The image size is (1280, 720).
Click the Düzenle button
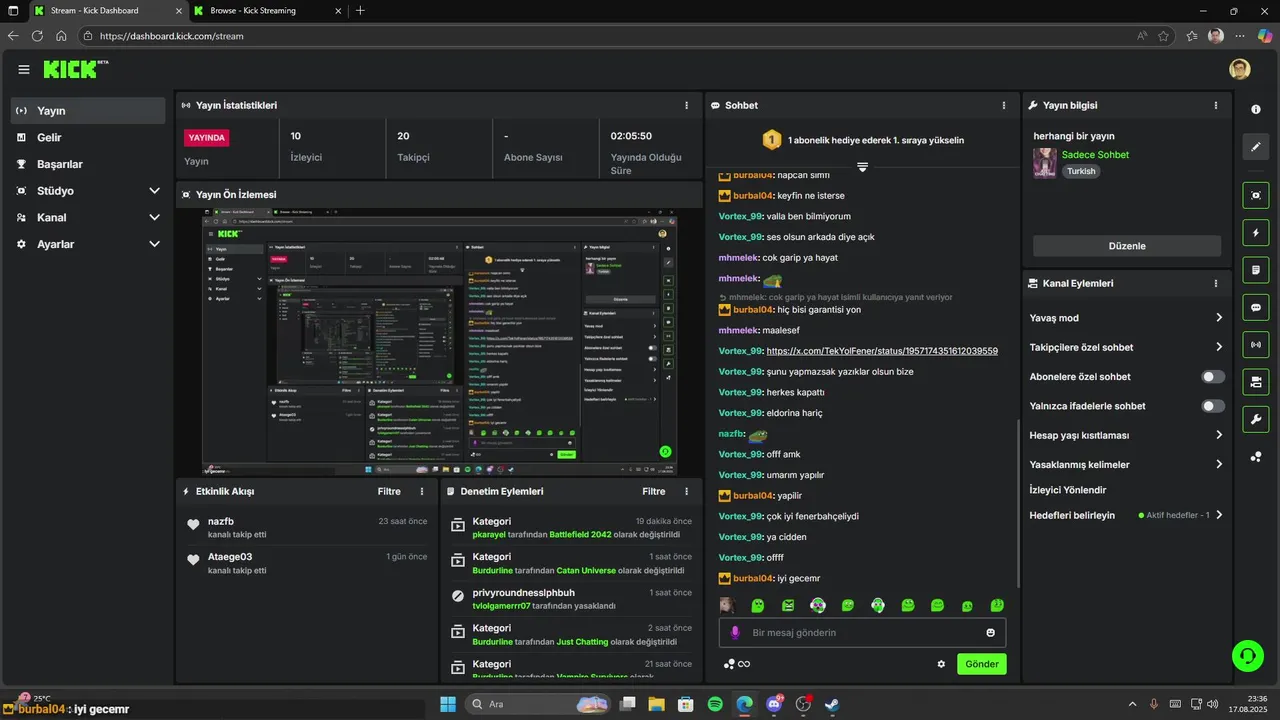[x=1127, y=246]
